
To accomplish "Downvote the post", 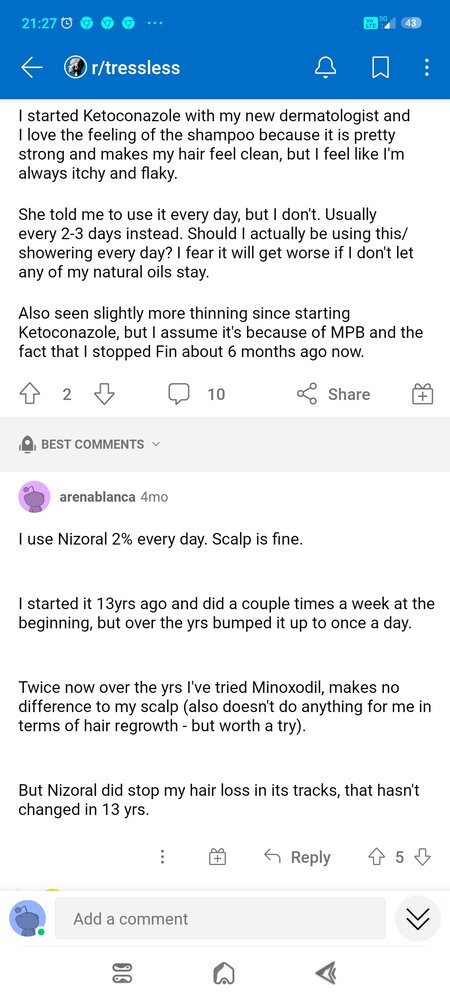I will (x=104, y=395).
